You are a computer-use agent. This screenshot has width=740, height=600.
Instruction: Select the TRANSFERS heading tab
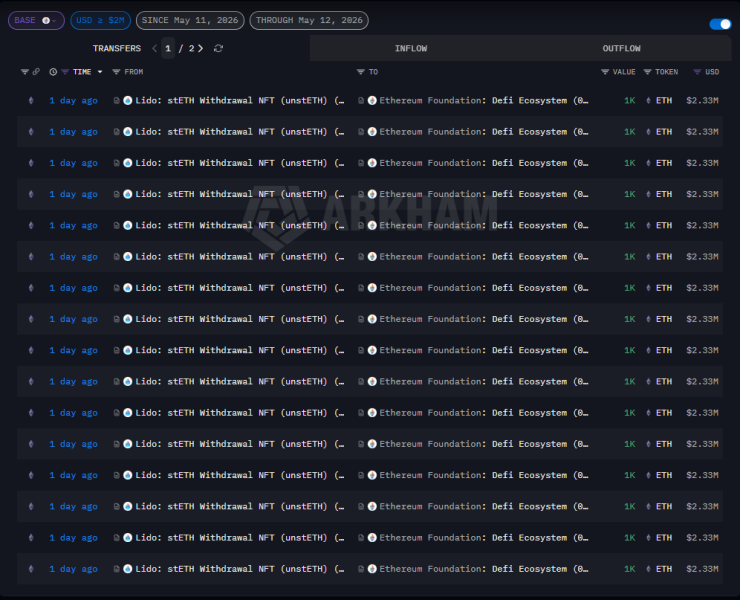point(117,49)
